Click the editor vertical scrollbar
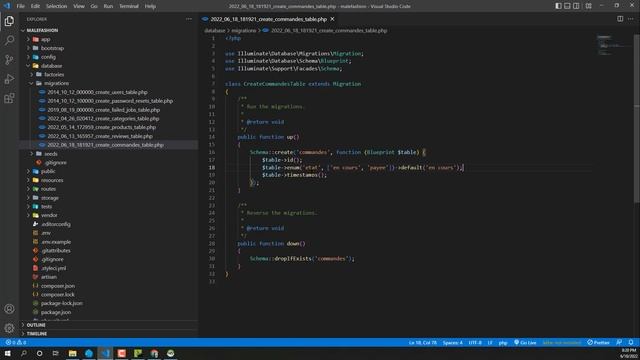Image resolution: width=640 pixels, height=360 pixels. point(637,118)
